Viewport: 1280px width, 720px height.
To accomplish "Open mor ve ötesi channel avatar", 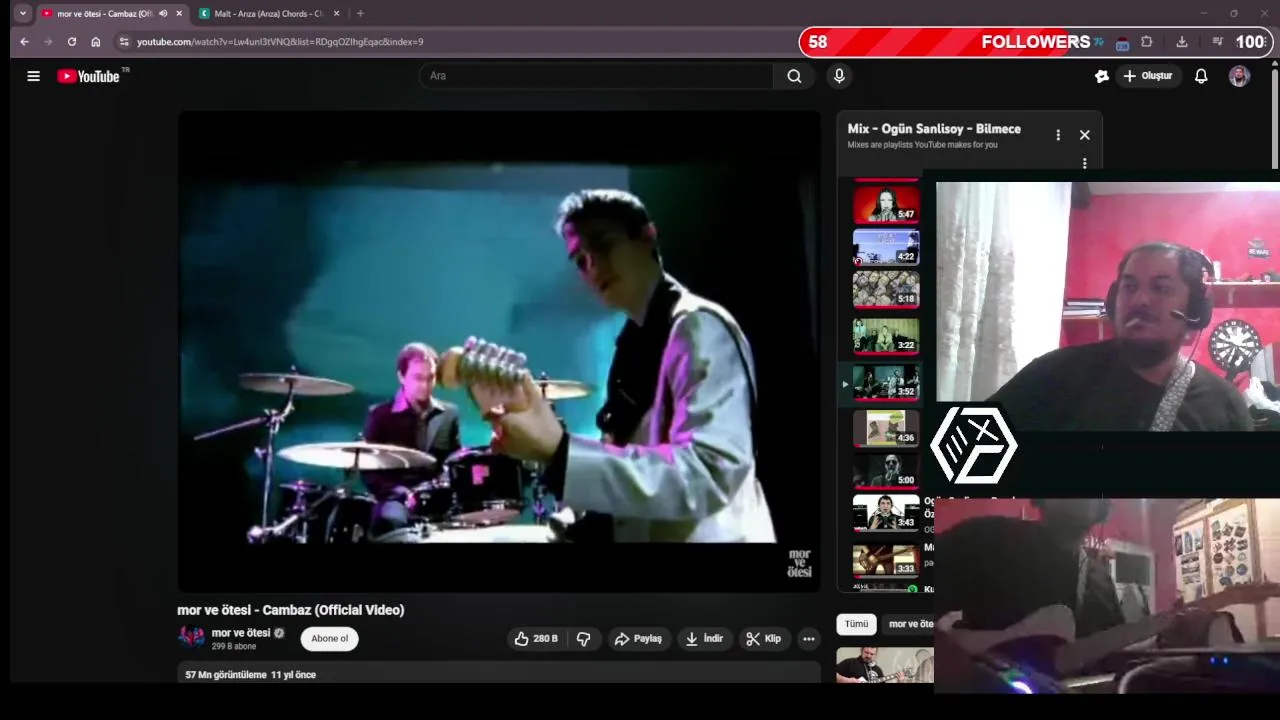I will tap(190, 638).
